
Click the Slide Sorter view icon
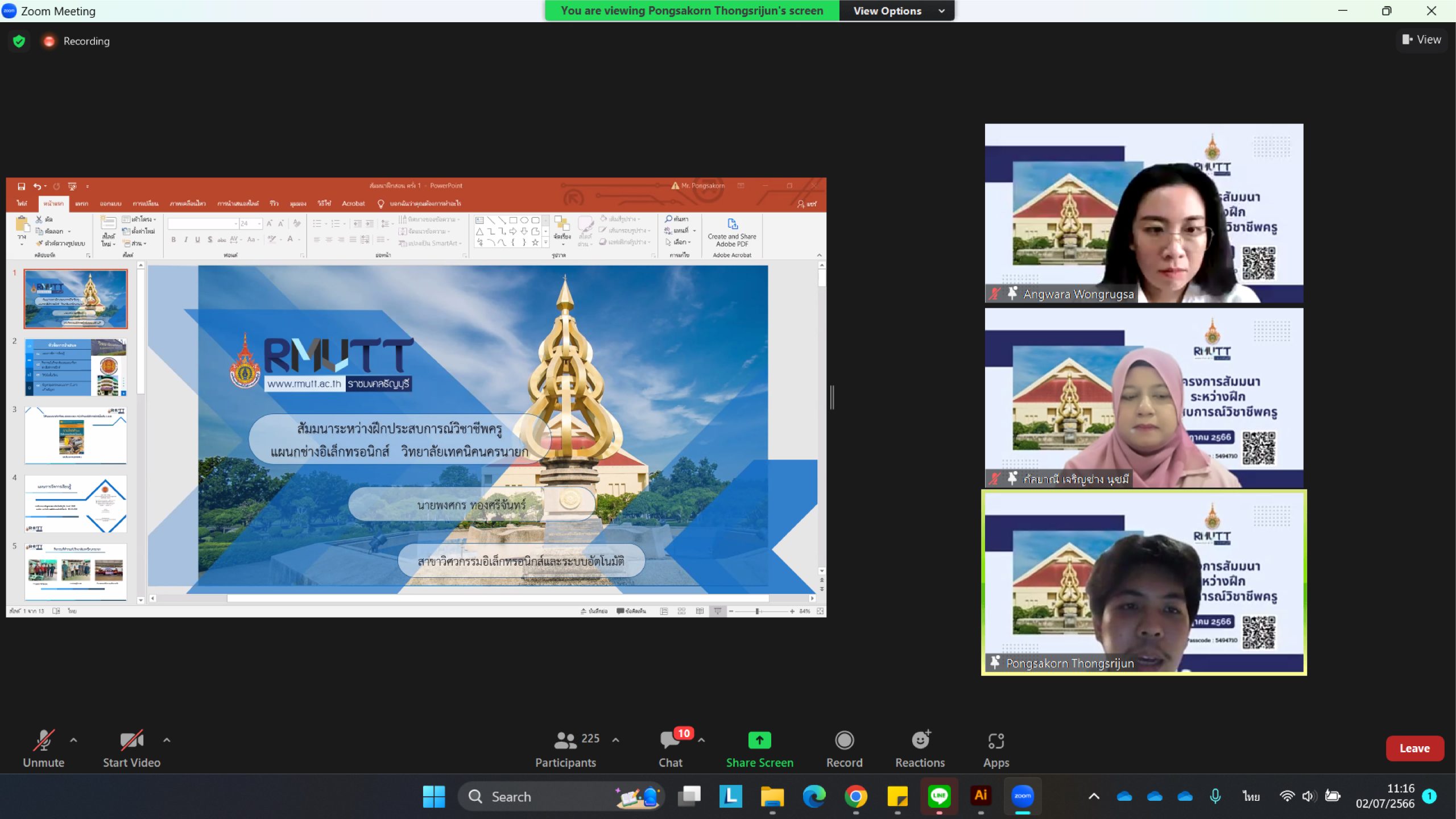pyautogui.click(x=681, y=611)
